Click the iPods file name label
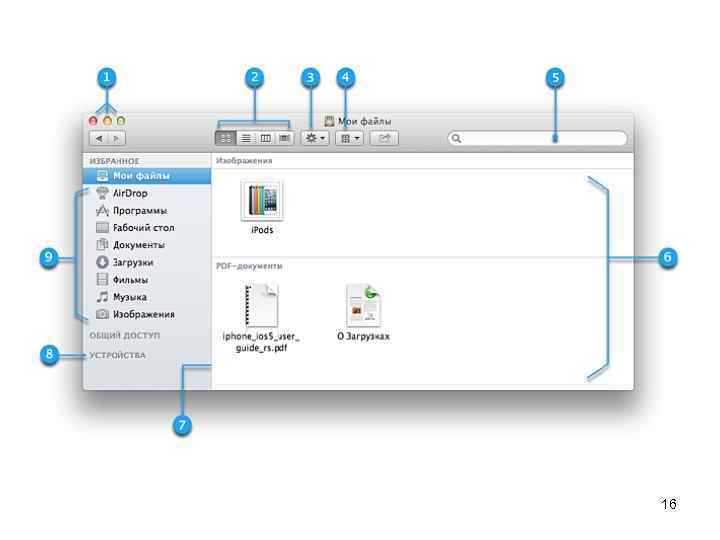The height and width of the screenshot is (540, 720). (x=262, y=230)
